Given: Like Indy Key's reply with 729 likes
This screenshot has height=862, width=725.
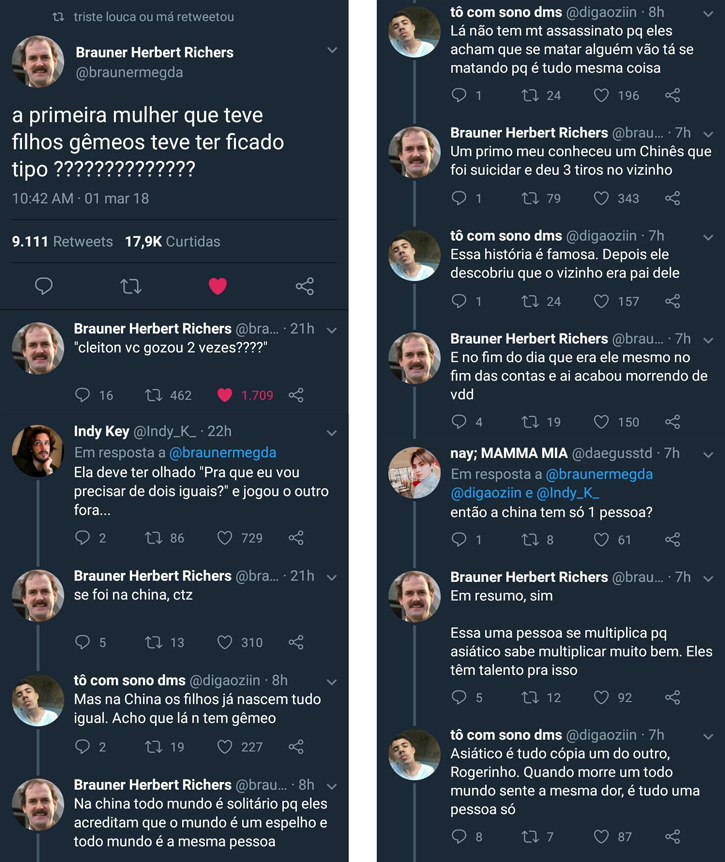Looking at the screenshot, I should (x=226, y=538).
